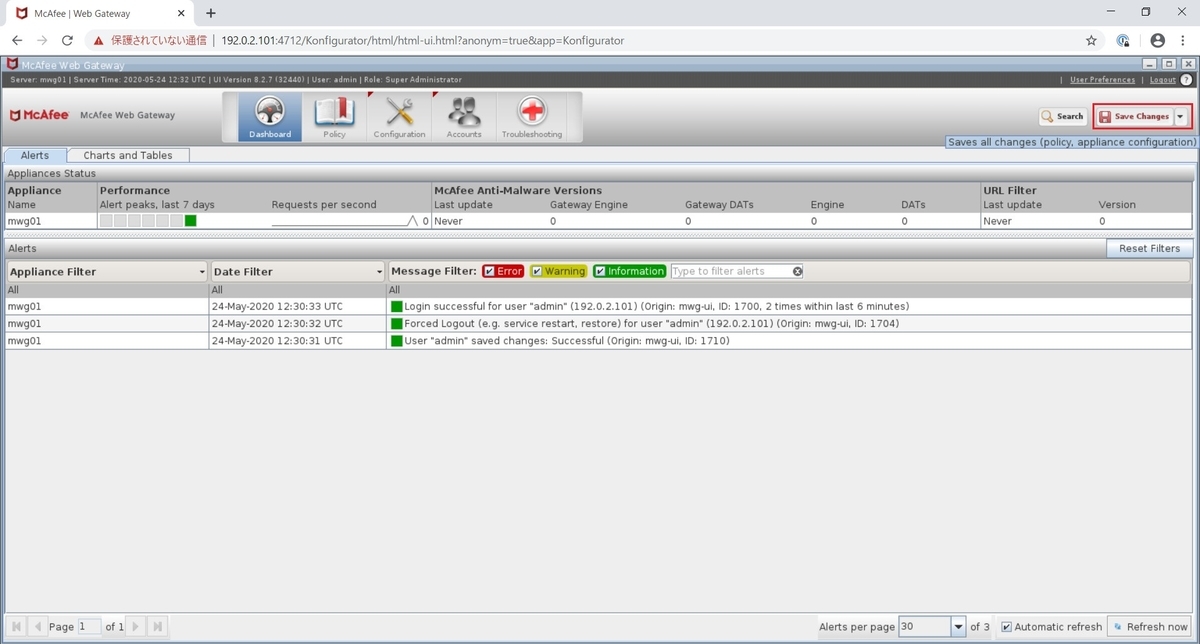
Task: Expand the Save Changes dropdown arrow
Action: point(1181,116)
